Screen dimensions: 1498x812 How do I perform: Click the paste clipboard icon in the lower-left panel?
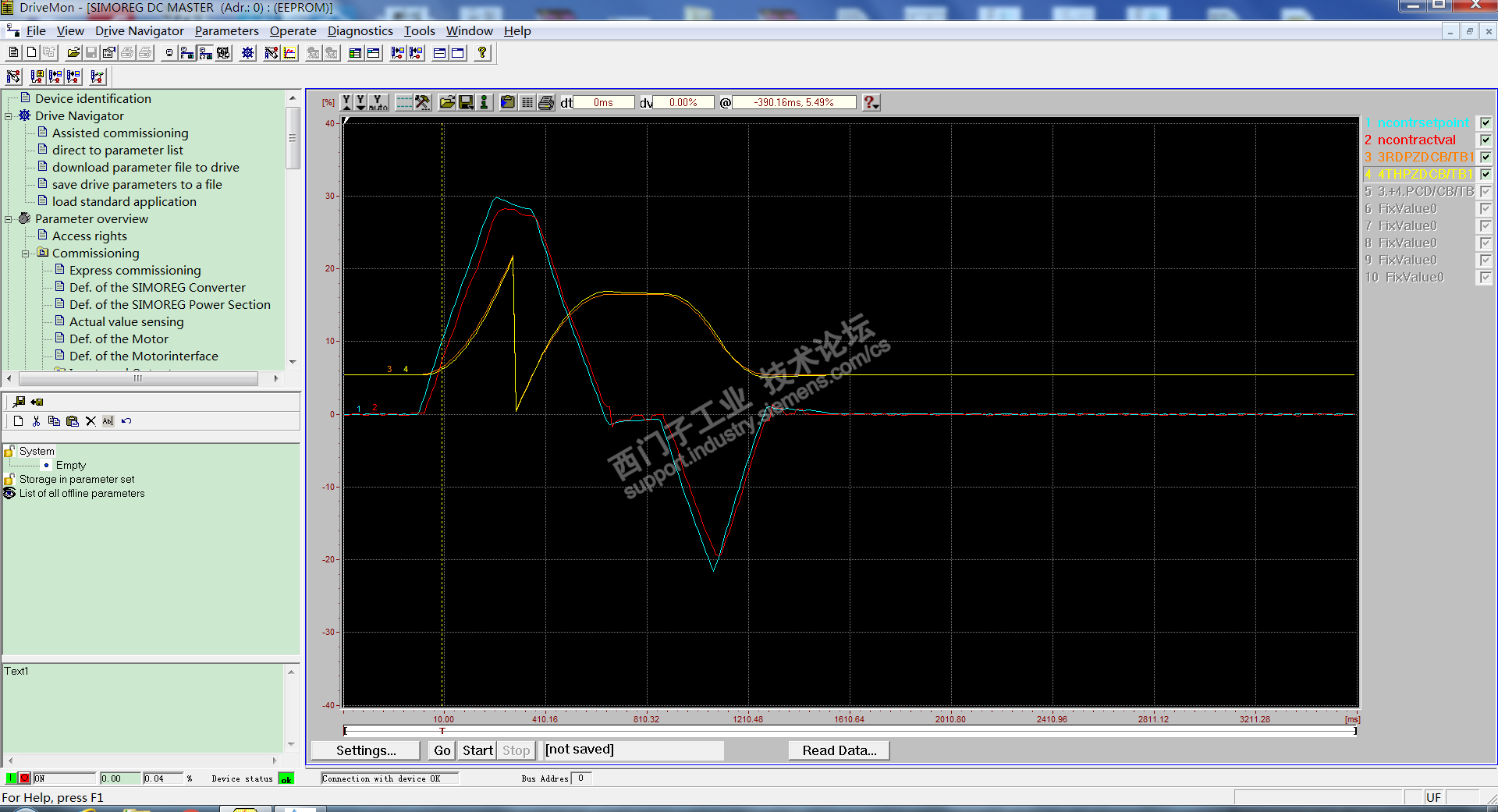(x=72, y=421)
